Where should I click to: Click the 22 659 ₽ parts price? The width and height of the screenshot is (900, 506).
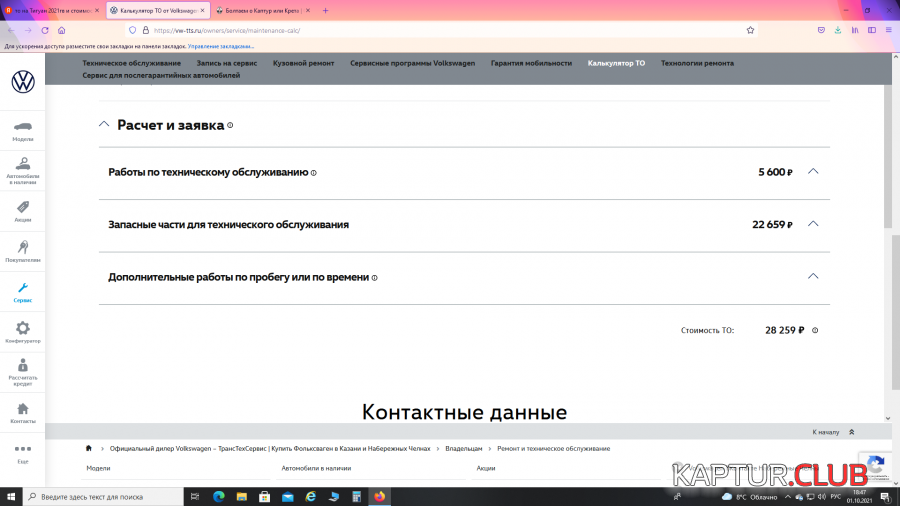(x=772, y=225)
